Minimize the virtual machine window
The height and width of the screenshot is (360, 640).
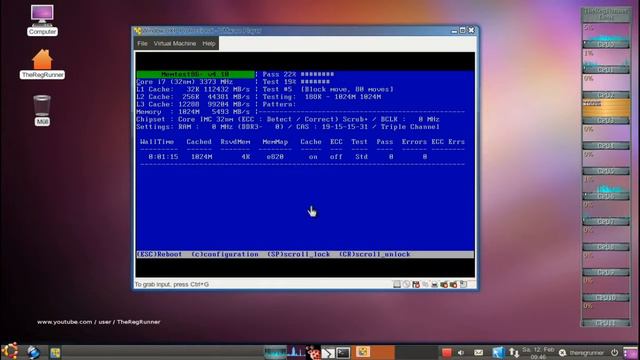(x=454, y=31)
